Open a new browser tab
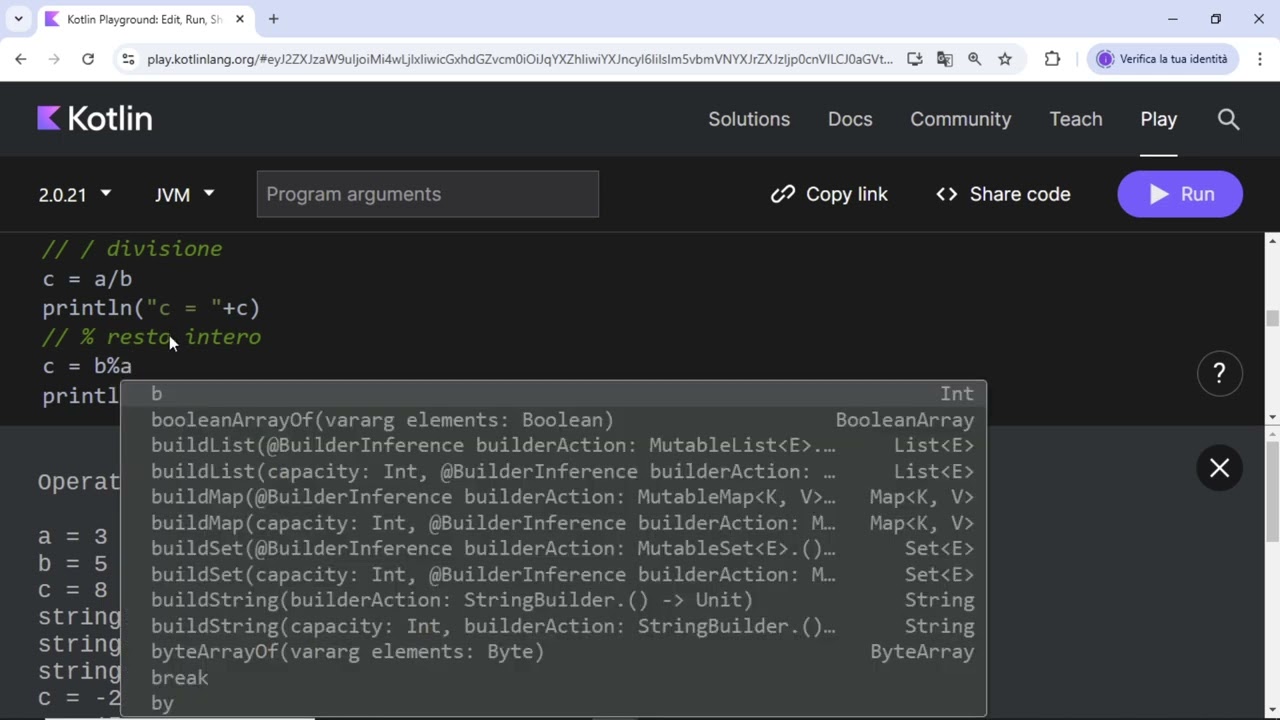Image resolution: width=1280 pixels, height=720 pixels. (273, 19)
